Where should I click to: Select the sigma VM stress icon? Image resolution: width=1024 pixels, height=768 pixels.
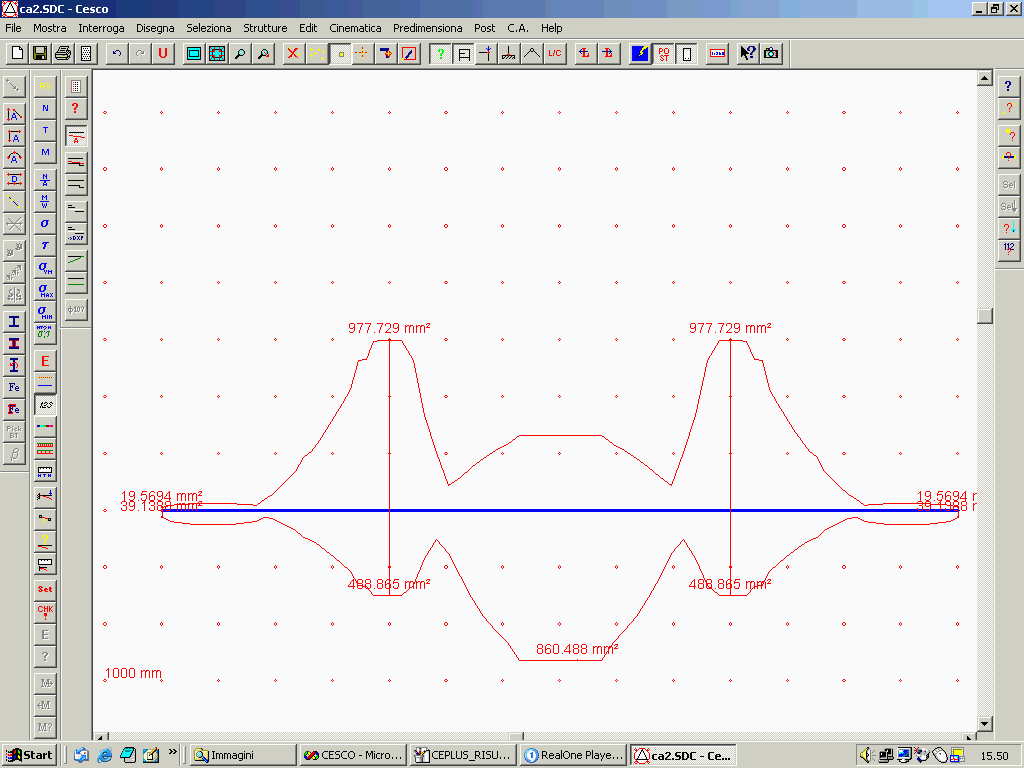45,267
